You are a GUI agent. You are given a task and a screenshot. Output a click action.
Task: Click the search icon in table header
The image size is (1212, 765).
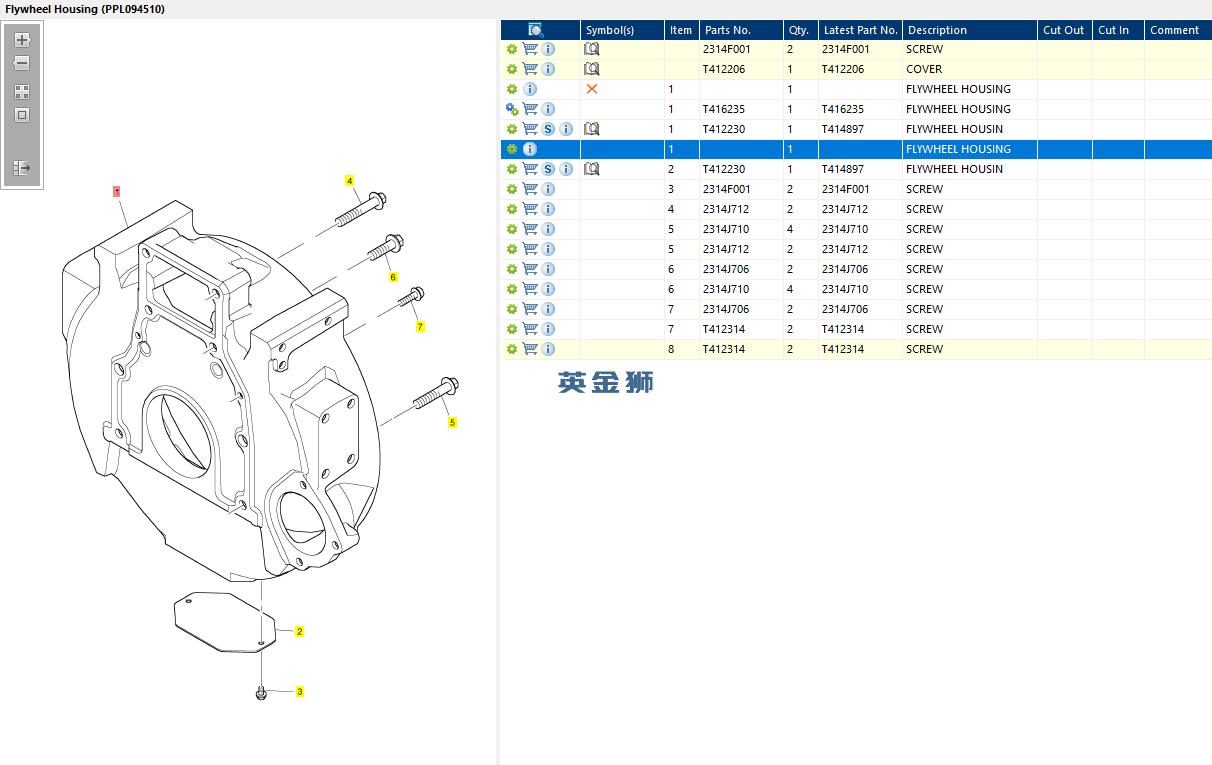(x=536, y=30)
